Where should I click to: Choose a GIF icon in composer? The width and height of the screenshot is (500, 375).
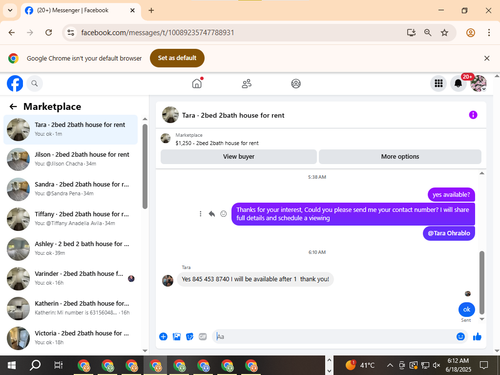click(203, 337)
